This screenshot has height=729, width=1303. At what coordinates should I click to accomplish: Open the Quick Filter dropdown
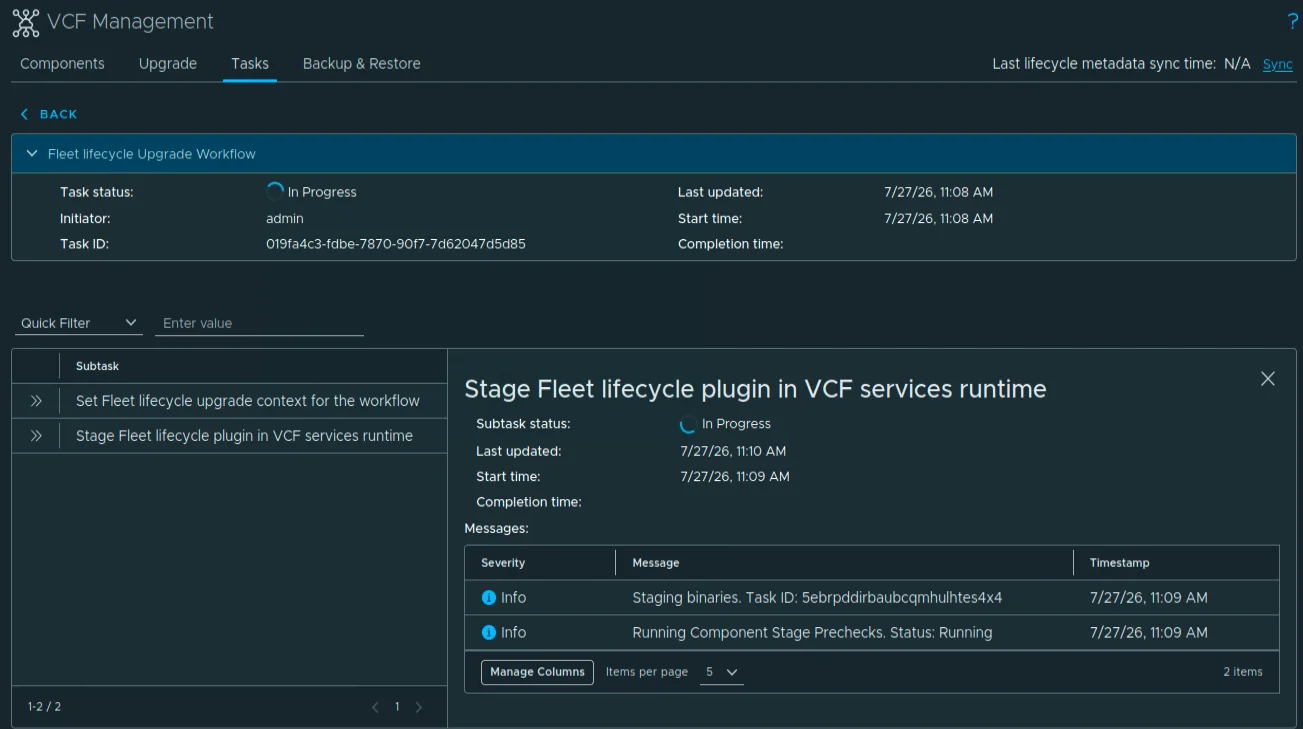click(79, 323)
